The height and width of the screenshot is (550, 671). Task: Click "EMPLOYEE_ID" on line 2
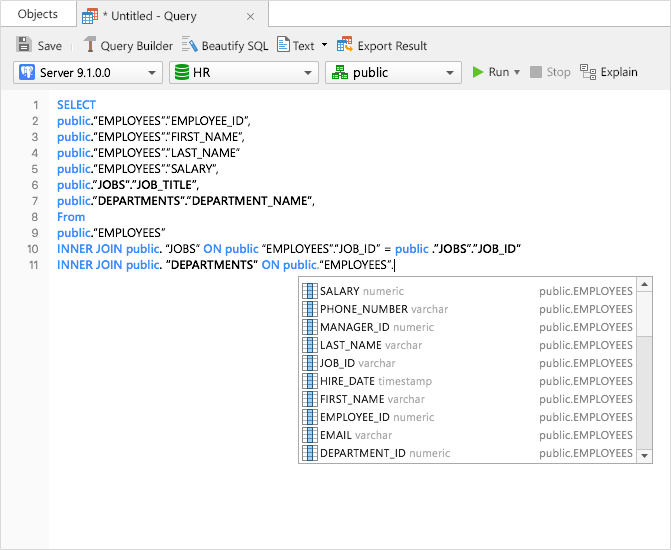tap(207, 121)
